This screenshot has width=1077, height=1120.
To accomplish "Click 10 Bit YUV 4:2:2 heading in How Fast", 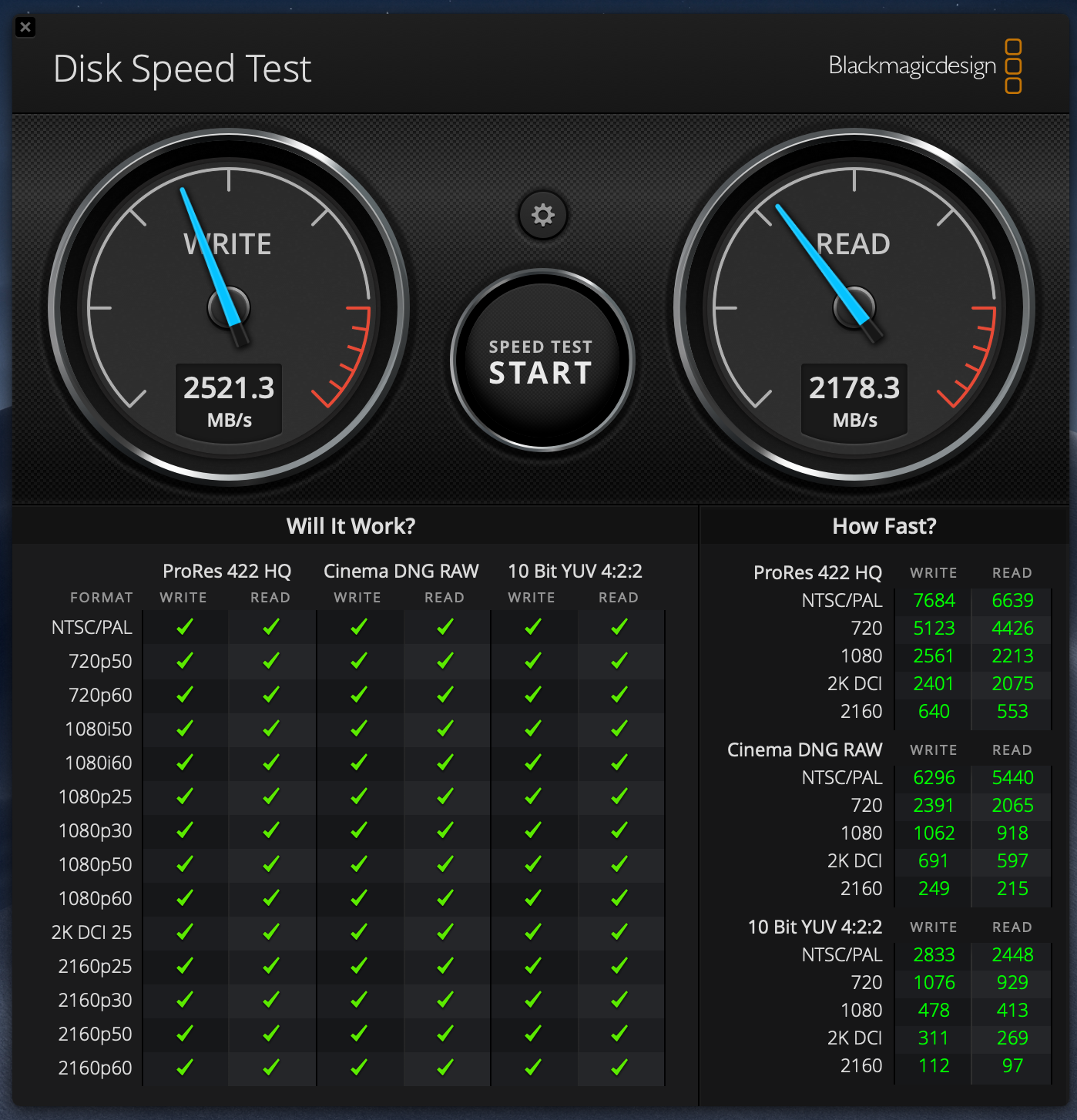I will 815,927.
